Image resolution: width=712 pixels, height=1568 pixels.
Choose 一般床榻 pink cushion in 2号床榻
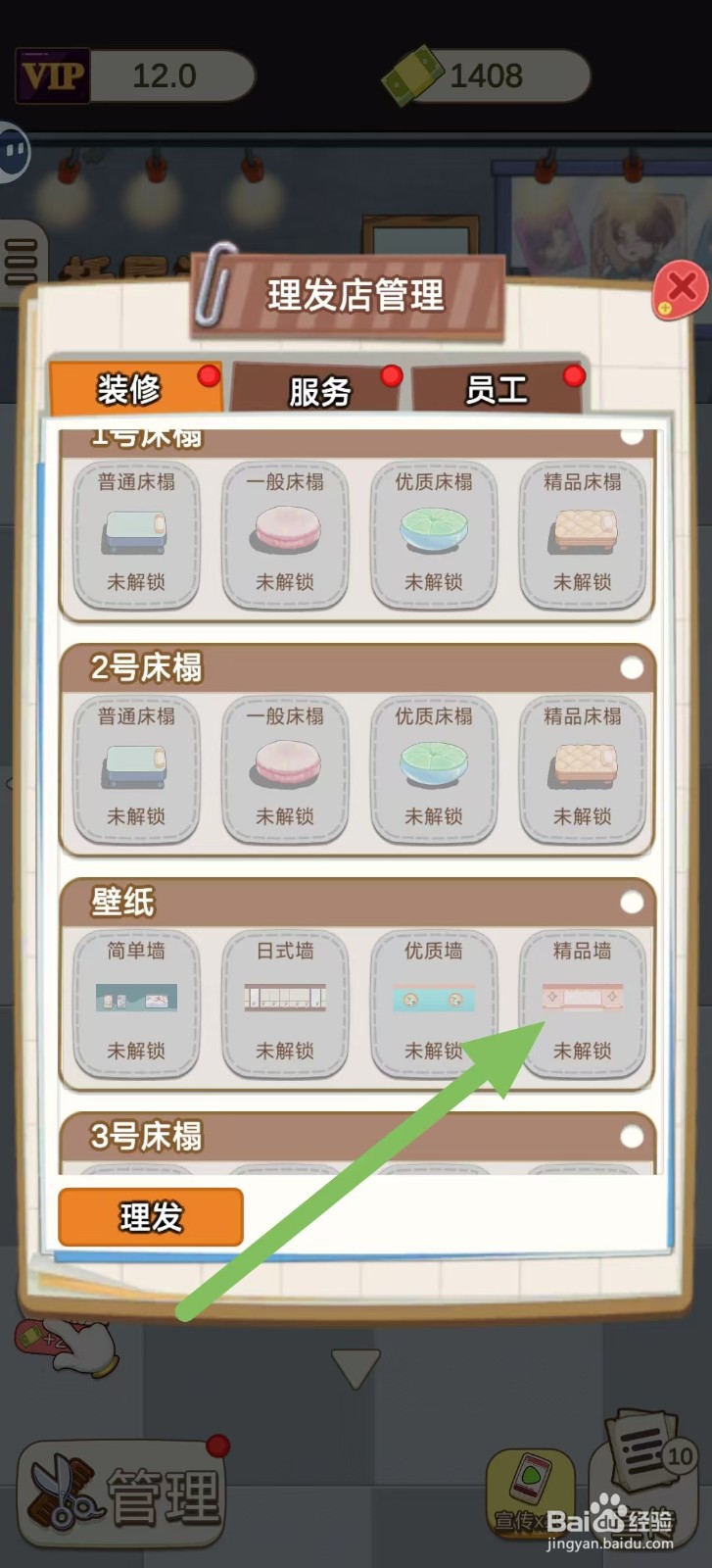285,769
